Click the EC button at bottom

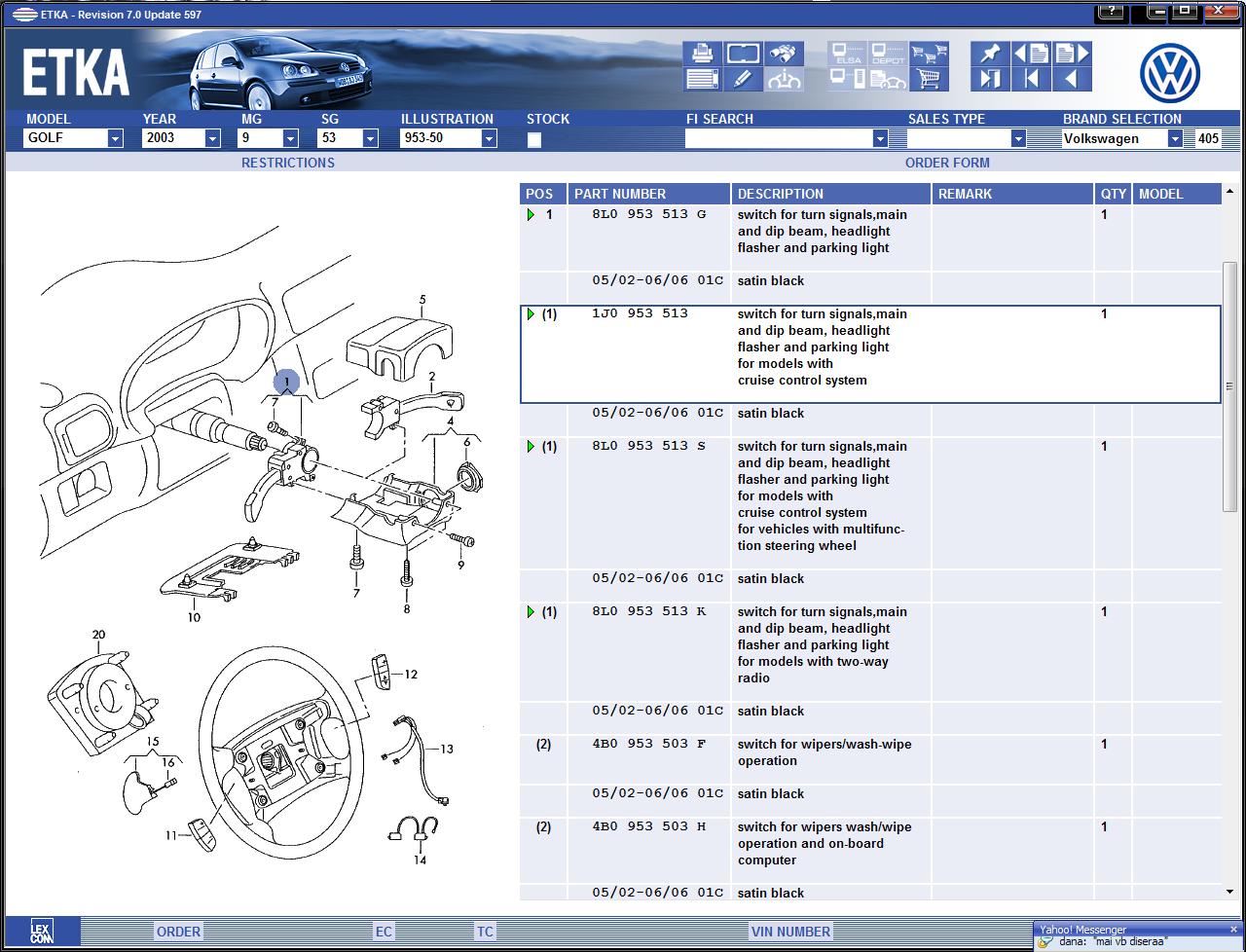(384, 932)
